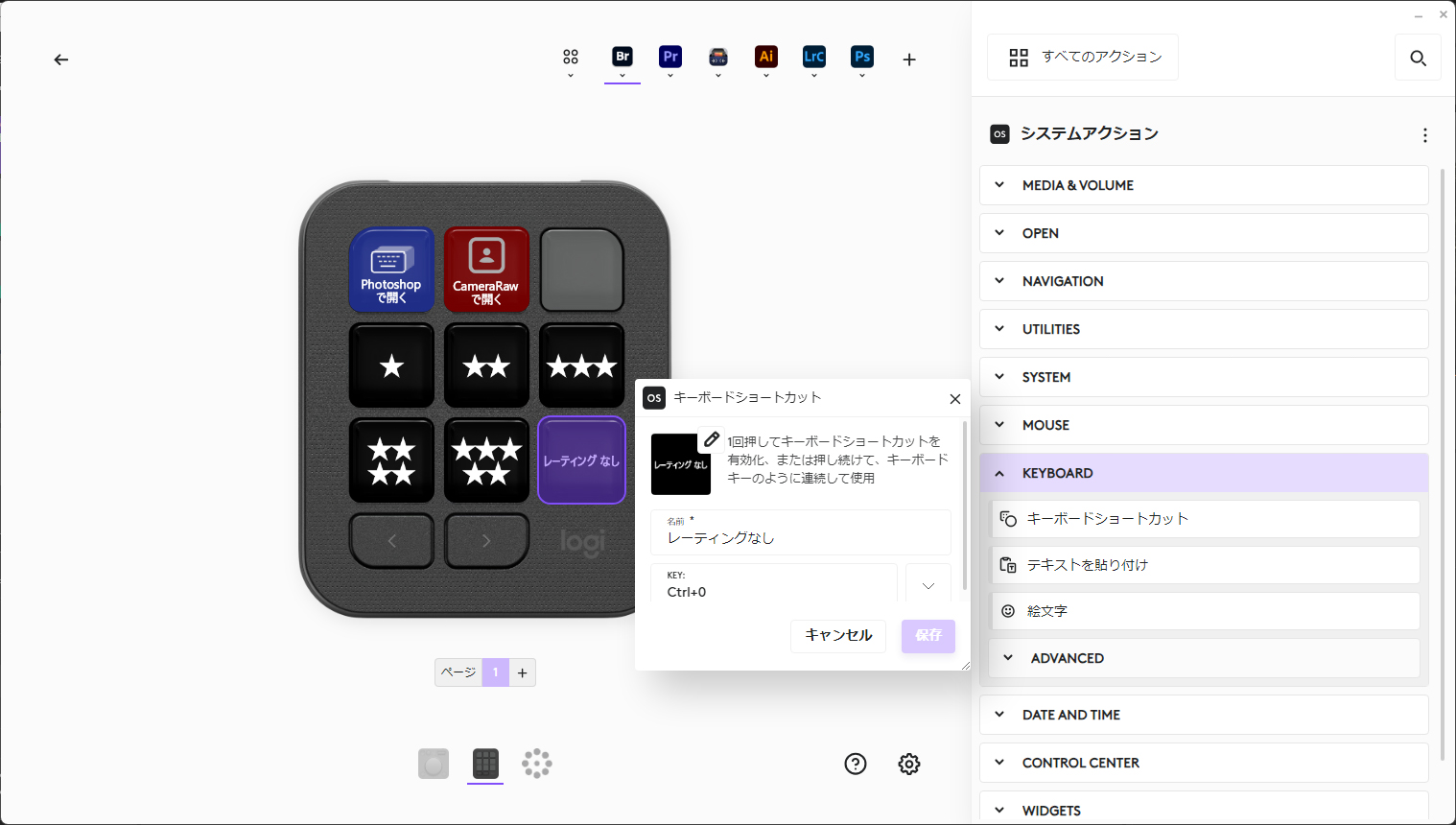Switch to the Premiere Pro profile icon
Viewport: 1456px width, 825px height.
tap(669, 58)
